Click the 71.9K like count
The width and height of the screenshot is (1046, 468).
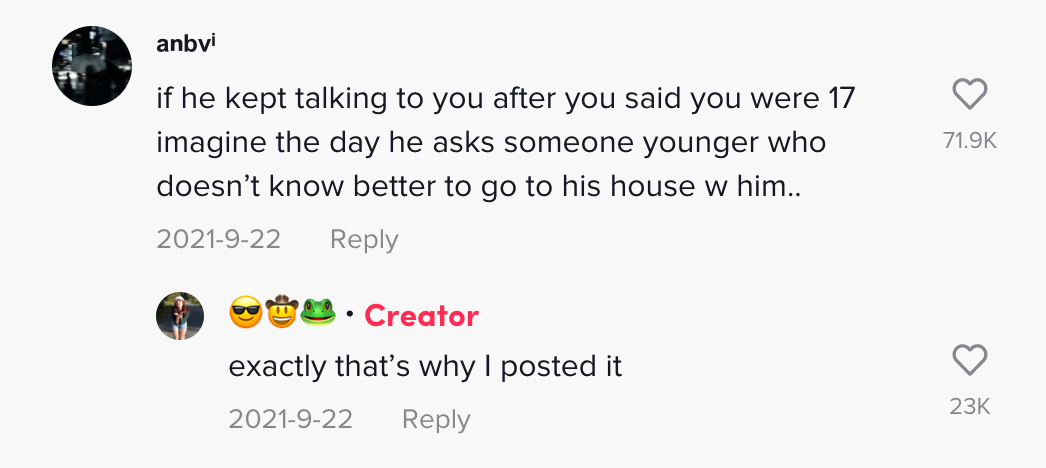[970, 141]
